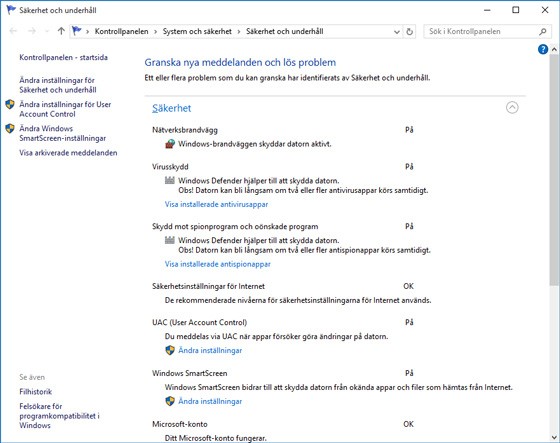Open Ändra inställningar under Windows SmartScreen
Image resolution: width=560 pixels, height=443 pixels.
point(210,401)
